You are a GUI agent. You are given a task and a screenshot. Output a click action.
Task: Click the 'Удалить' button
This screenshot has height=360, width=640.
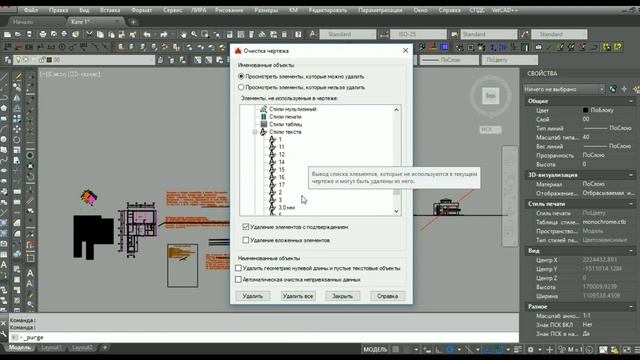click(x=253, y=296)
